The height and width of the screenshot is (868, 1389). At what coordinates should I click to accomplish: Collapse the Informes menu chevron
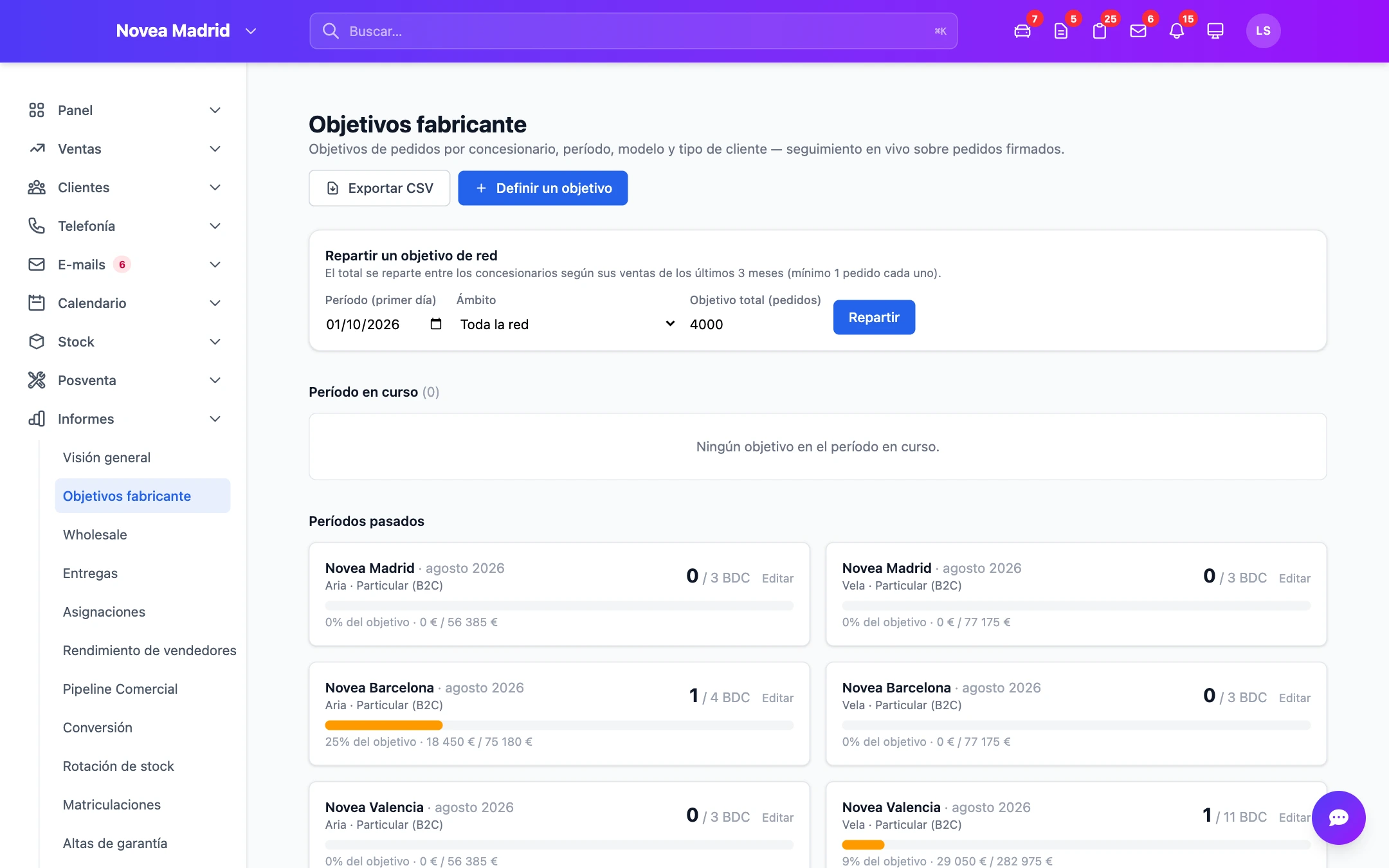pos(215,419)
